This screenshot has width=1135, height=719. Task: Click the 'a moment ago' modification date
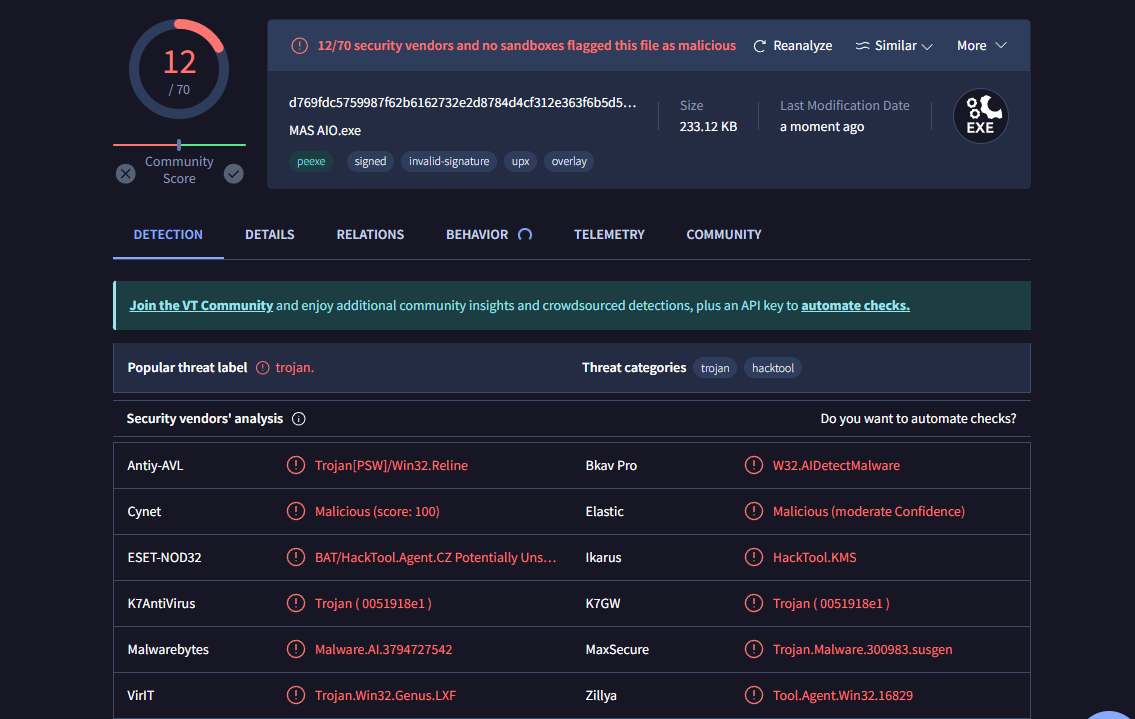[822, 127]
